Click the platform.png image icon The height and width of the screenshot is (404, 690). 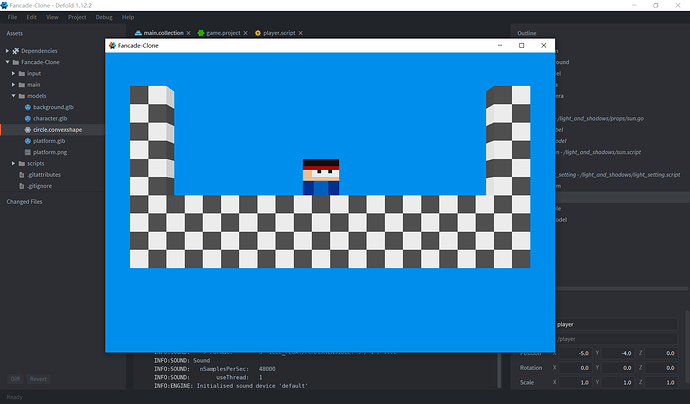(x=27, y=152)
